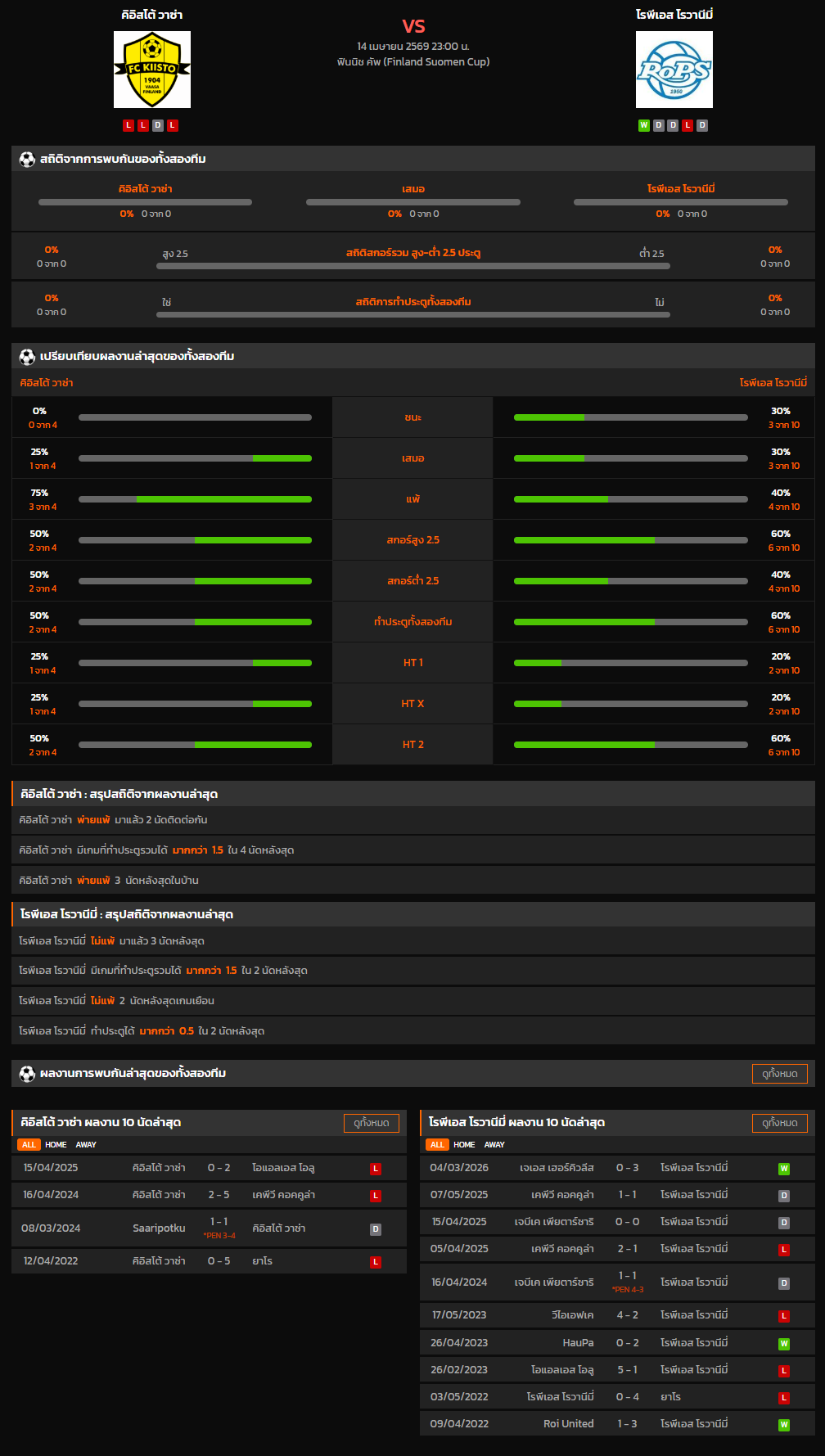
Task: Switch to AWAY filter in Kiisto's last matches
Action: (86, 1145)
